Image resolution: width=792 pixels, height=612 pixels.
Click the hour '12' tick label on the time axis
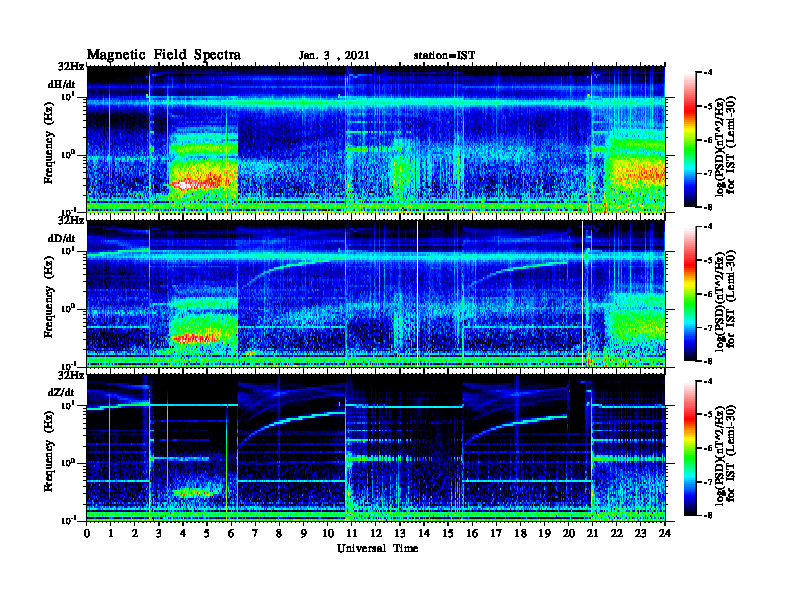click(376, 534)
